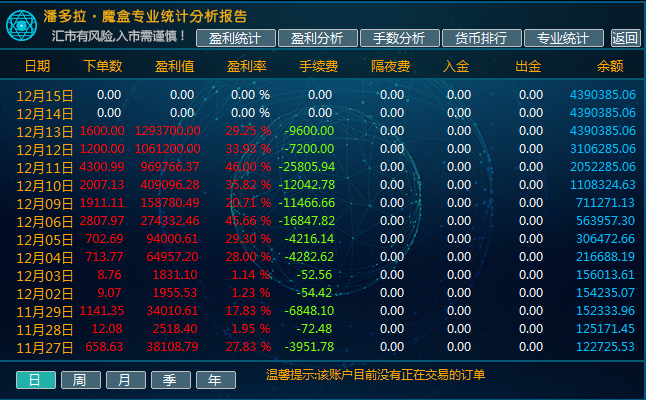
Task: Click fee value -16847.82
Action: (x=307, y=221)
